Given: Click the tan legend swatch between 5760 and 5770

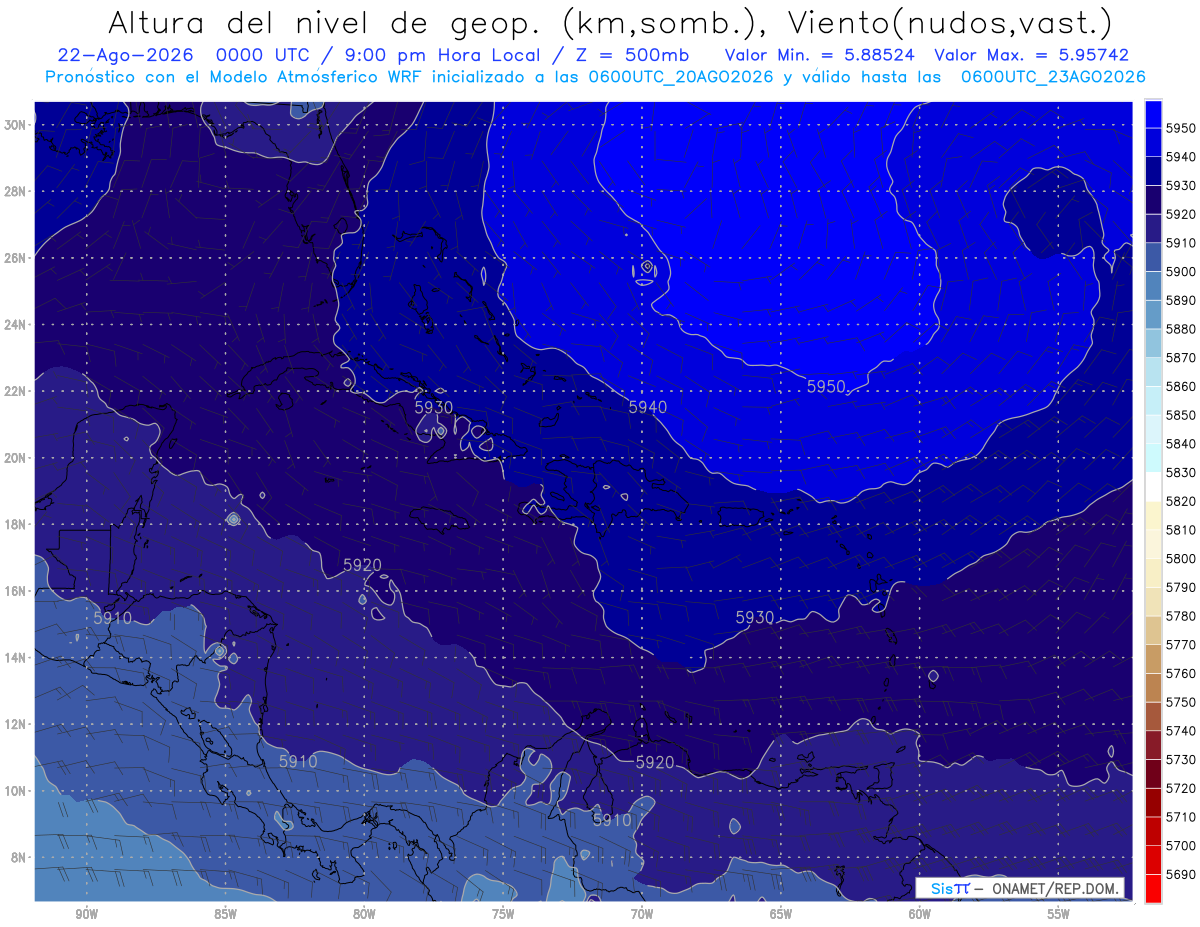Looking at the screenshot, I should click(x=1153, y=659).
